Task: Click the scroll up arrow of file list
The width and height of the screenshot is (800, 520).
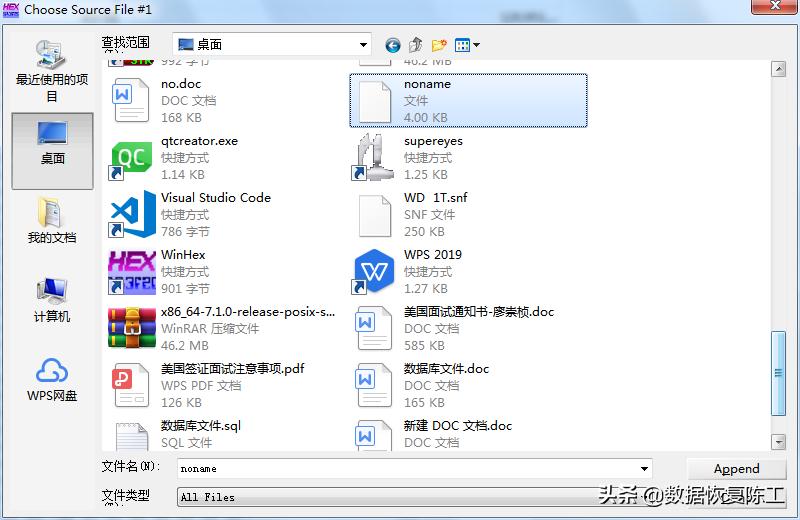Action: 778,69
